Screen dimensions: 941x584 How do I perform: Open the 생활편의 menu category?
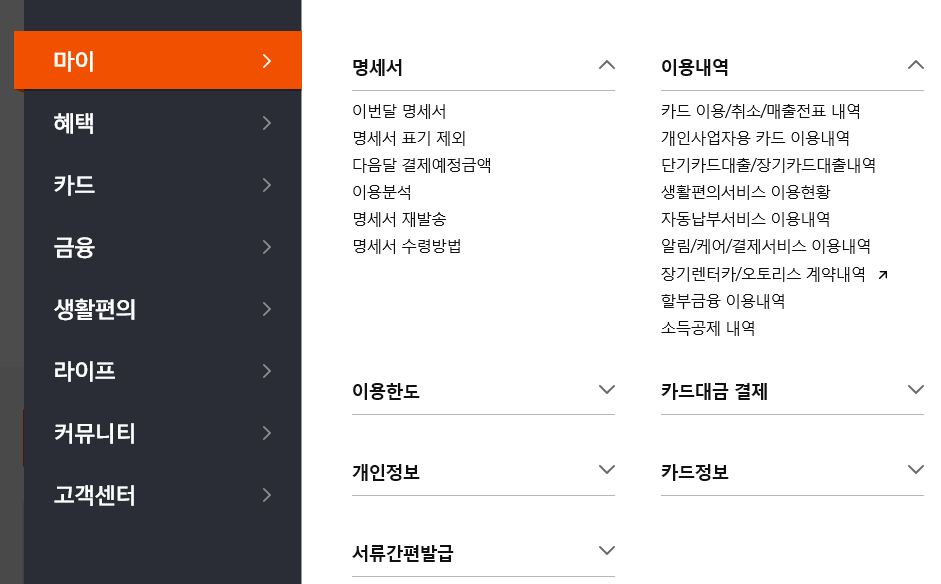163,309
